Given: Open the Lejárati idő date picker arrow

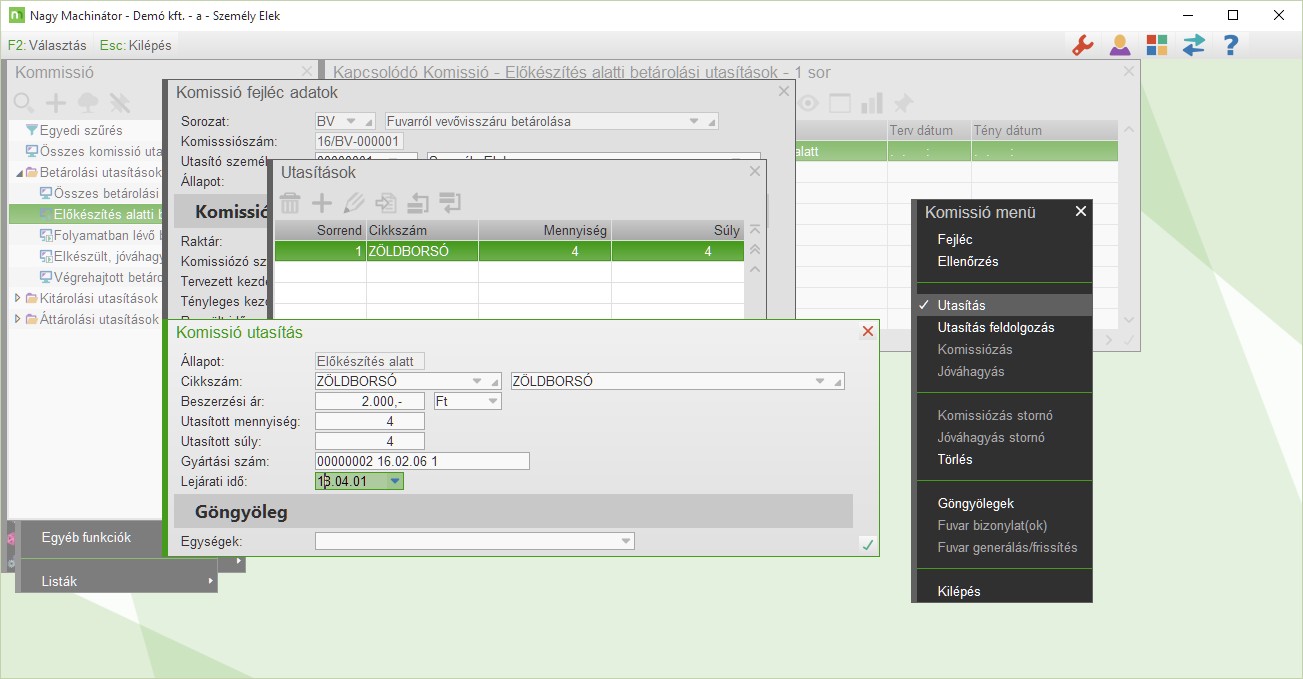Looking at the screenshot, I should 396,481.
